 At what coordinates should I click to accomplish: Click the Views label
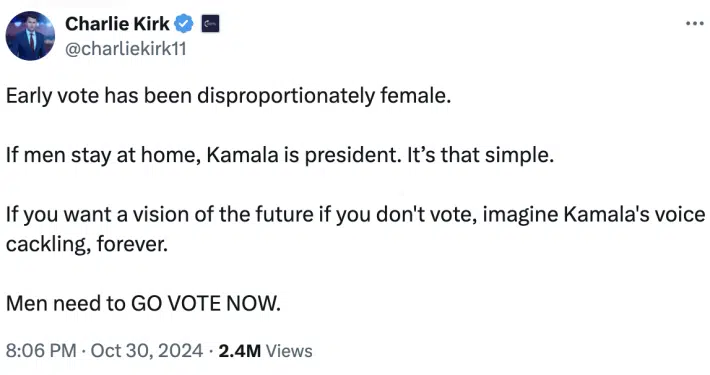click(289, 351)
